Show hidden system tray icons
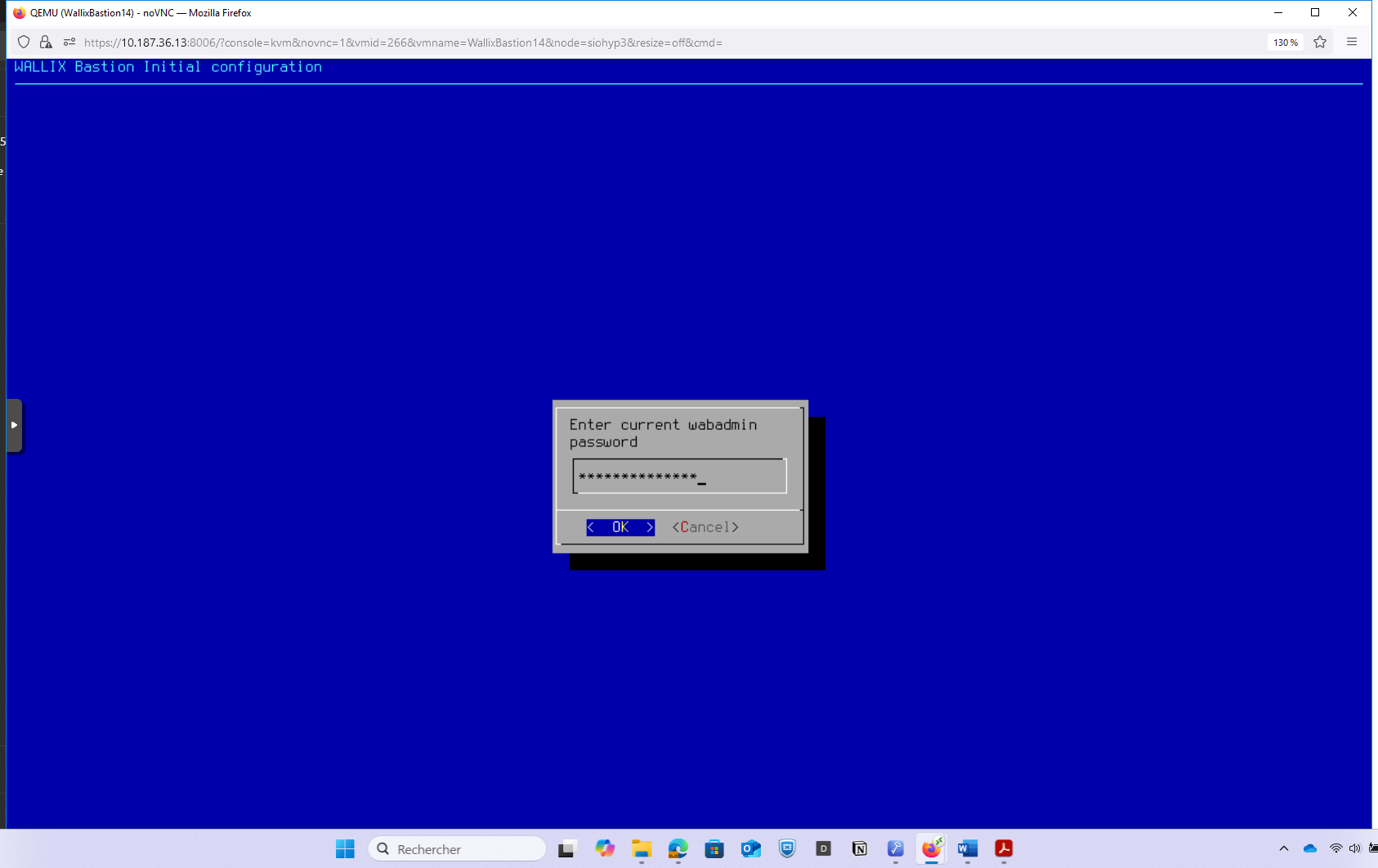 [x=1284, y=849]
